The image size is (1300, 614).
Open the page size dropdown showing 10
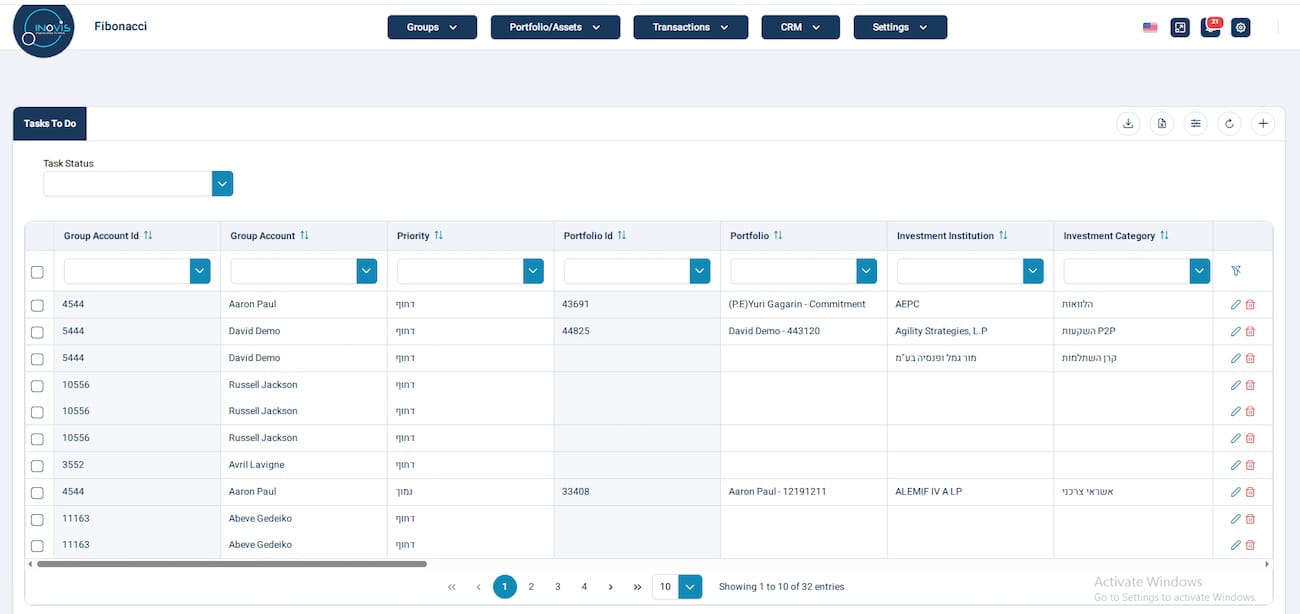click(x=690, y=587)
